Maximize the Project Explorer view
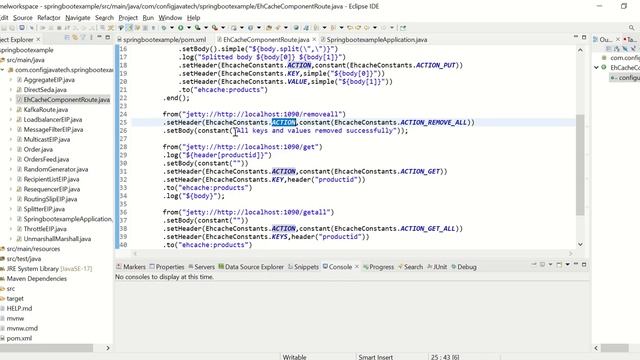The width and height of the screenshot is (640, 360). tap(107, 37)
